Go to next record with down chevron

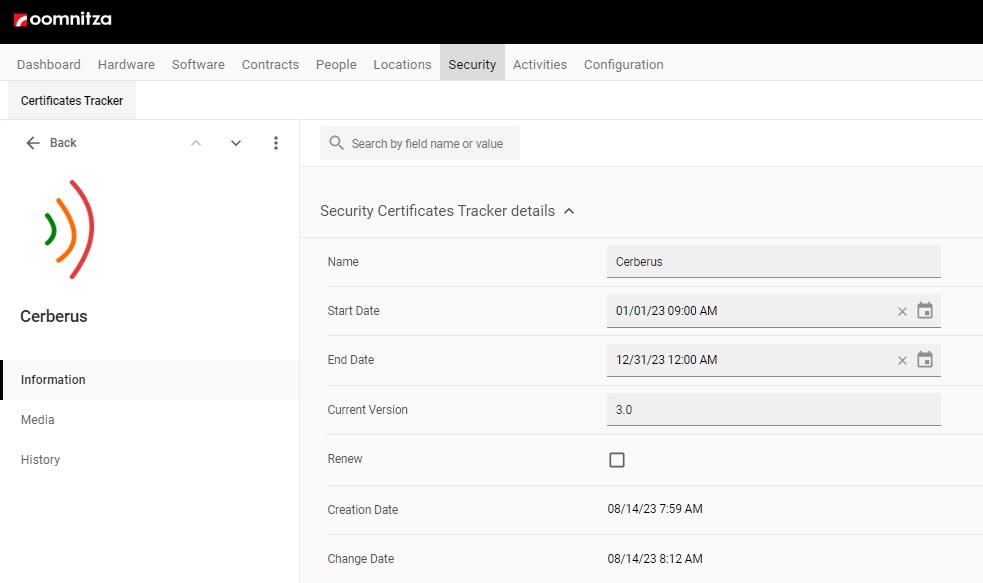pos(236,143)
